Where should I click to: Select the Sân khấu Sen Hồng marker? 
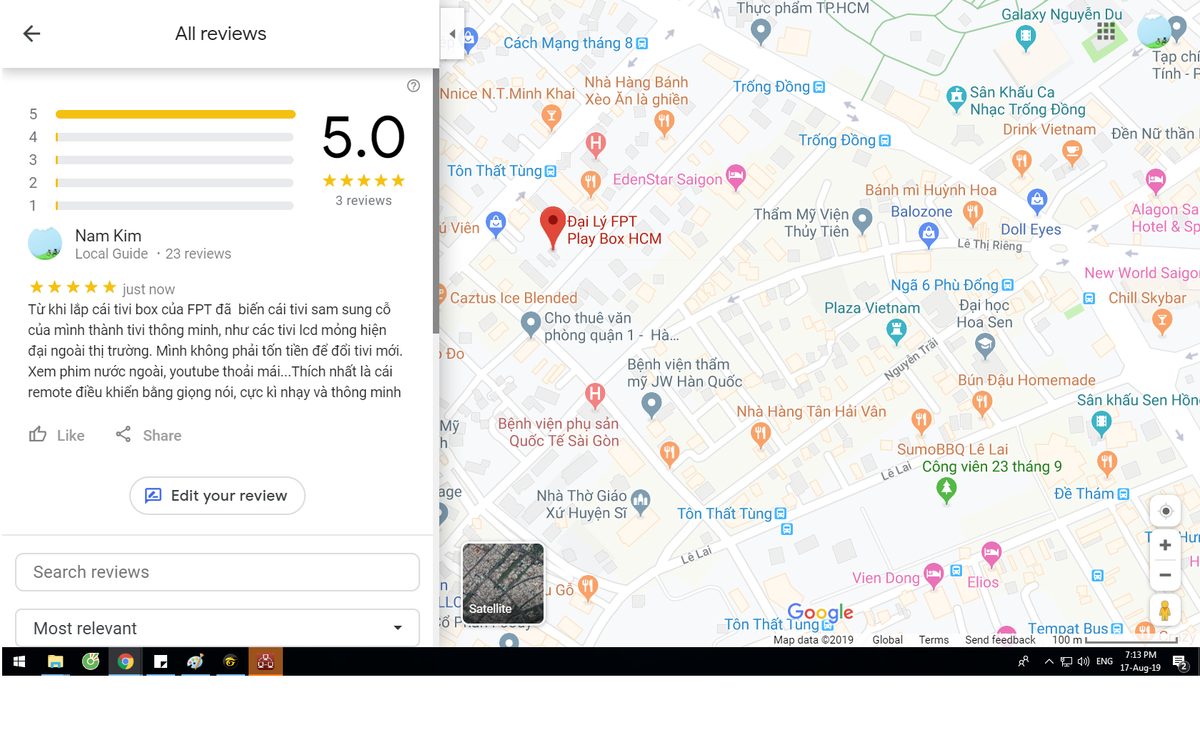pos(1101,424)
